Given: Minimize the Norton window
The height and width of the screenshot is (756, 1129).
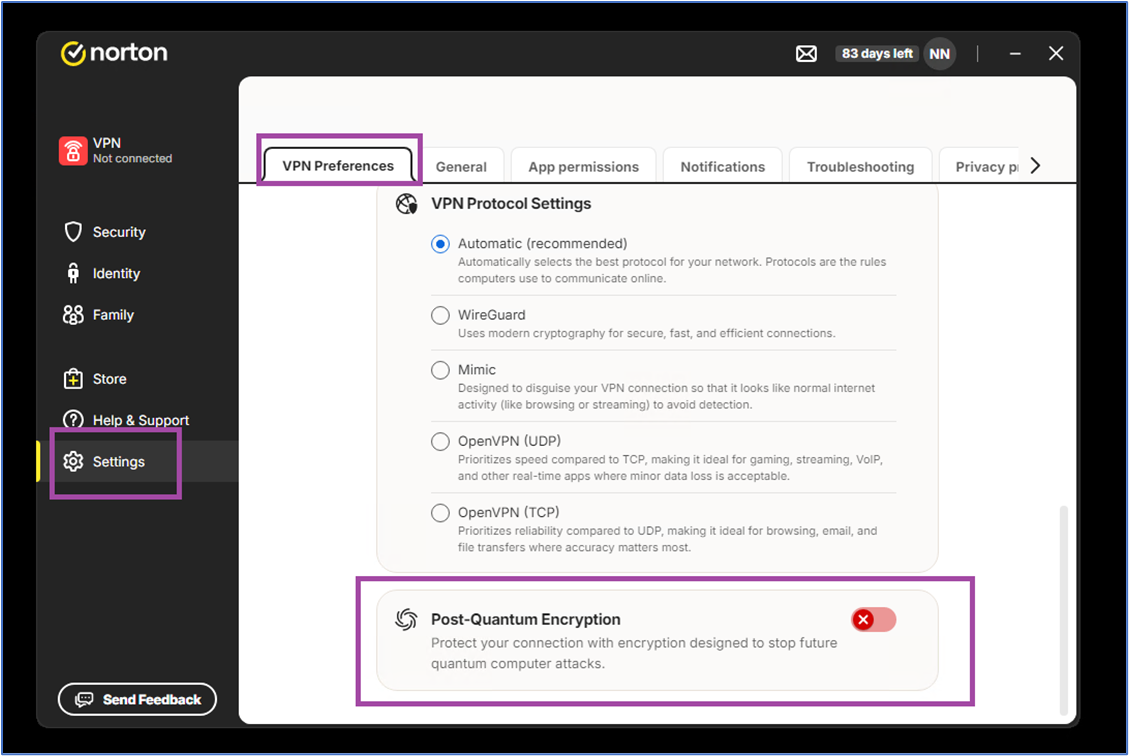Looking at the screenshot, I should click(1015, 54).
